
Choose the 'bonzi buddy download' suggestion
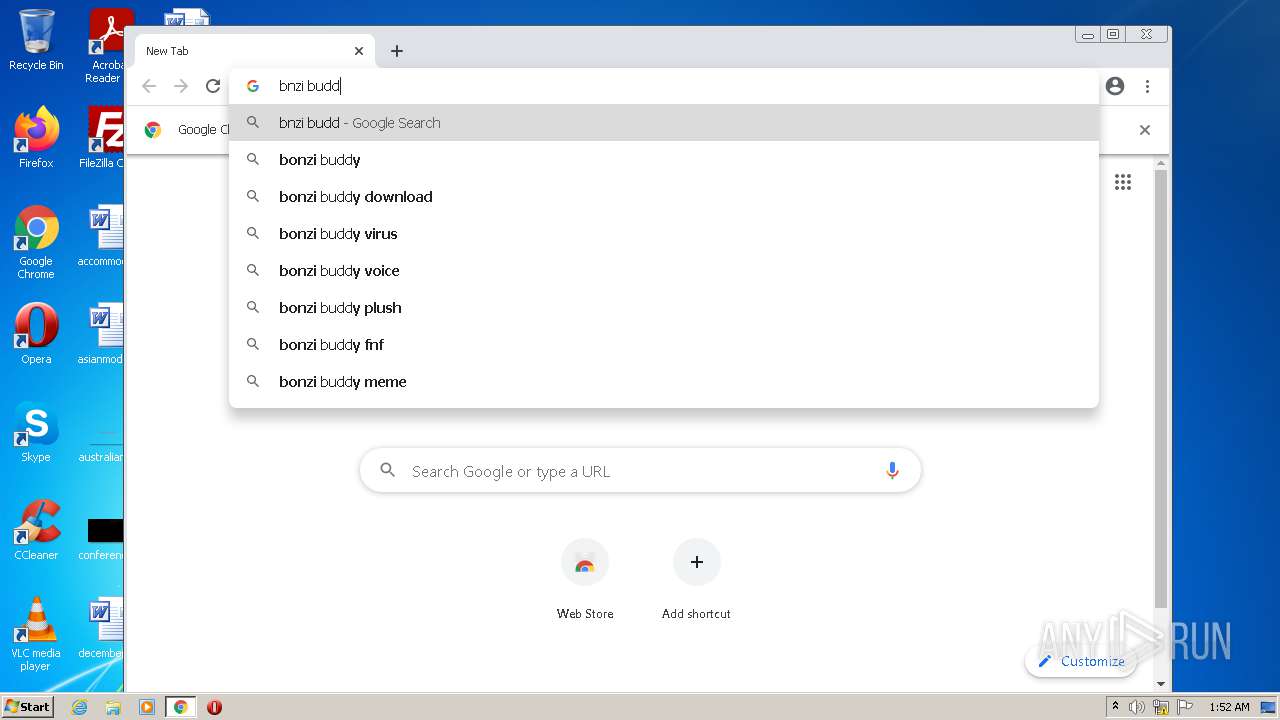coord(664,197)
